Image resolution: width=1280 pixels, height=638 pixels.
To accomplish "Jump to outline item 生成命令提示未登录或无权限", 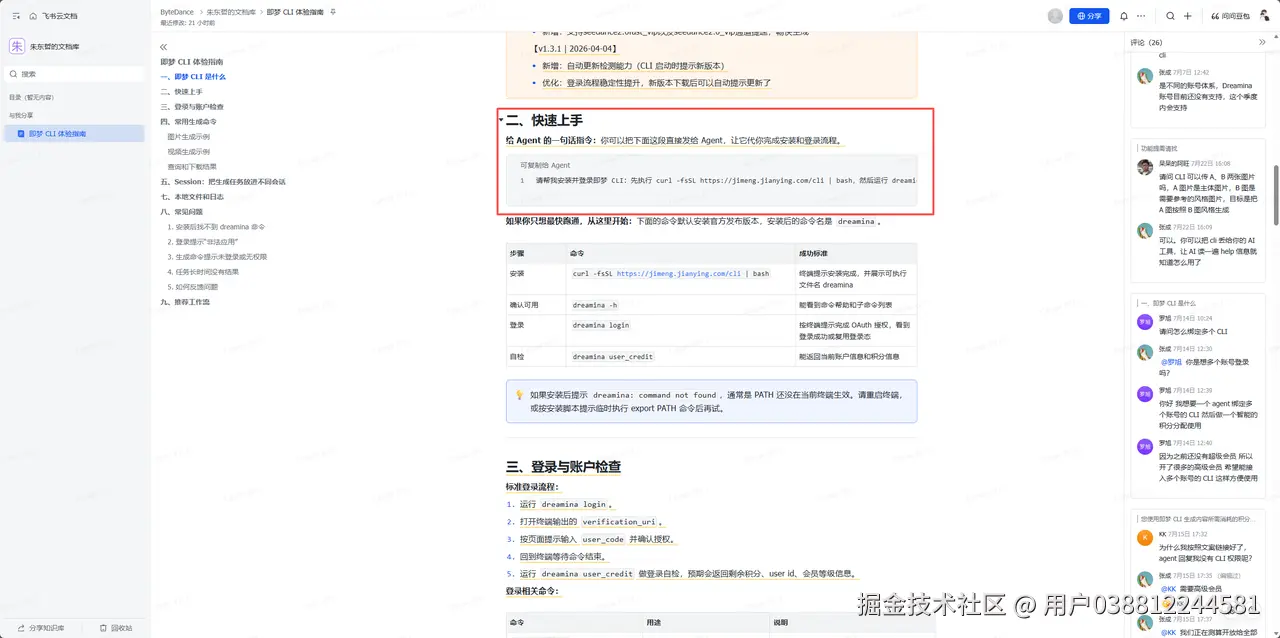I will pyautogui.click(x=217, y=257).
